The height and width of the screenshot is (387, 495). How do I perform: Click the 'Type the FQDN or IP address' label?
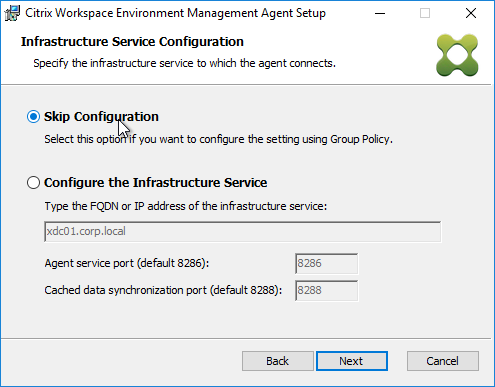(x=186, y=206)
